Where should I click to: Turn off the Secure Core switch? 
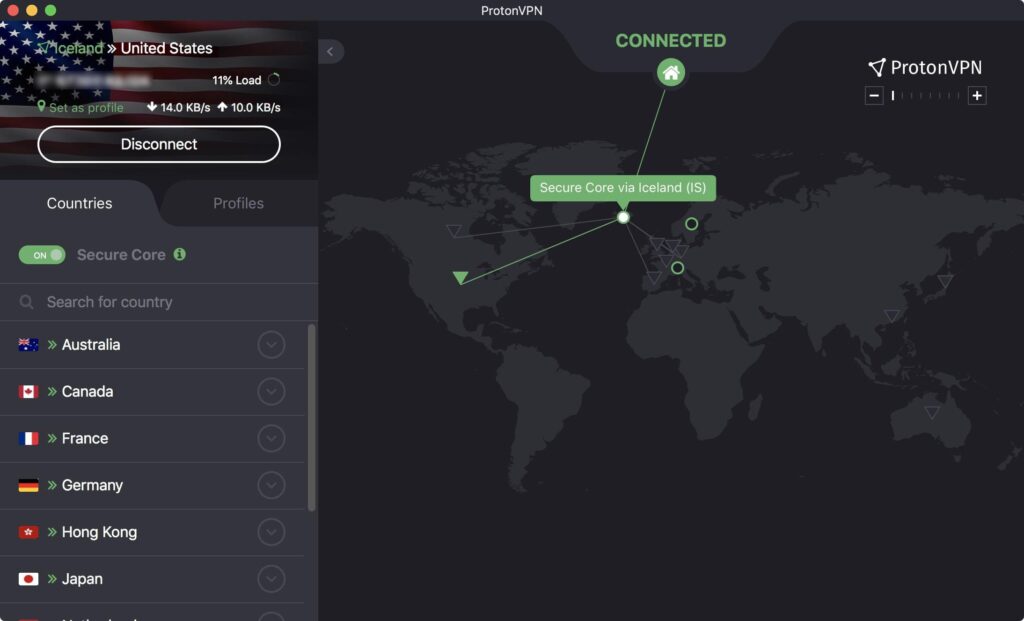[x=42, y=255]
